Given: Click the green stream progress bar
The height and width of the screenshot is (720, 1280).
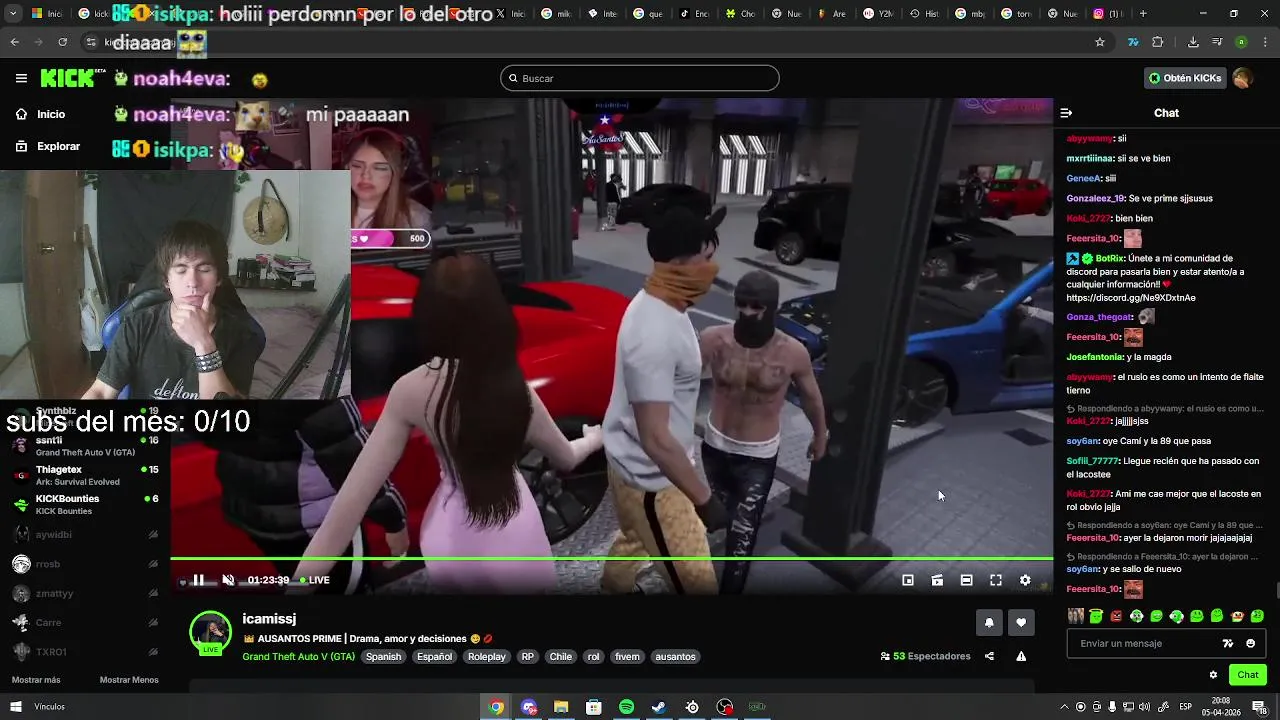Looking at the screenshot, I should 611,558.
